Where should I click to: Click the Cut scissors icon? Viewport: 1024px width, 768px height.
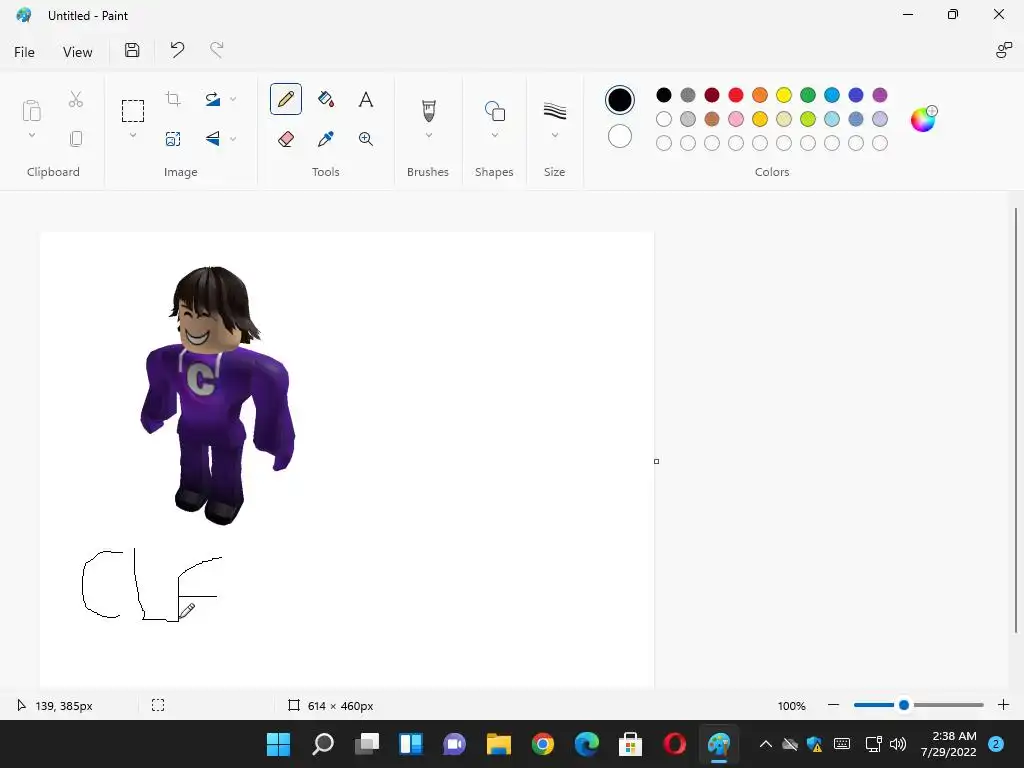tap(76, 99)
